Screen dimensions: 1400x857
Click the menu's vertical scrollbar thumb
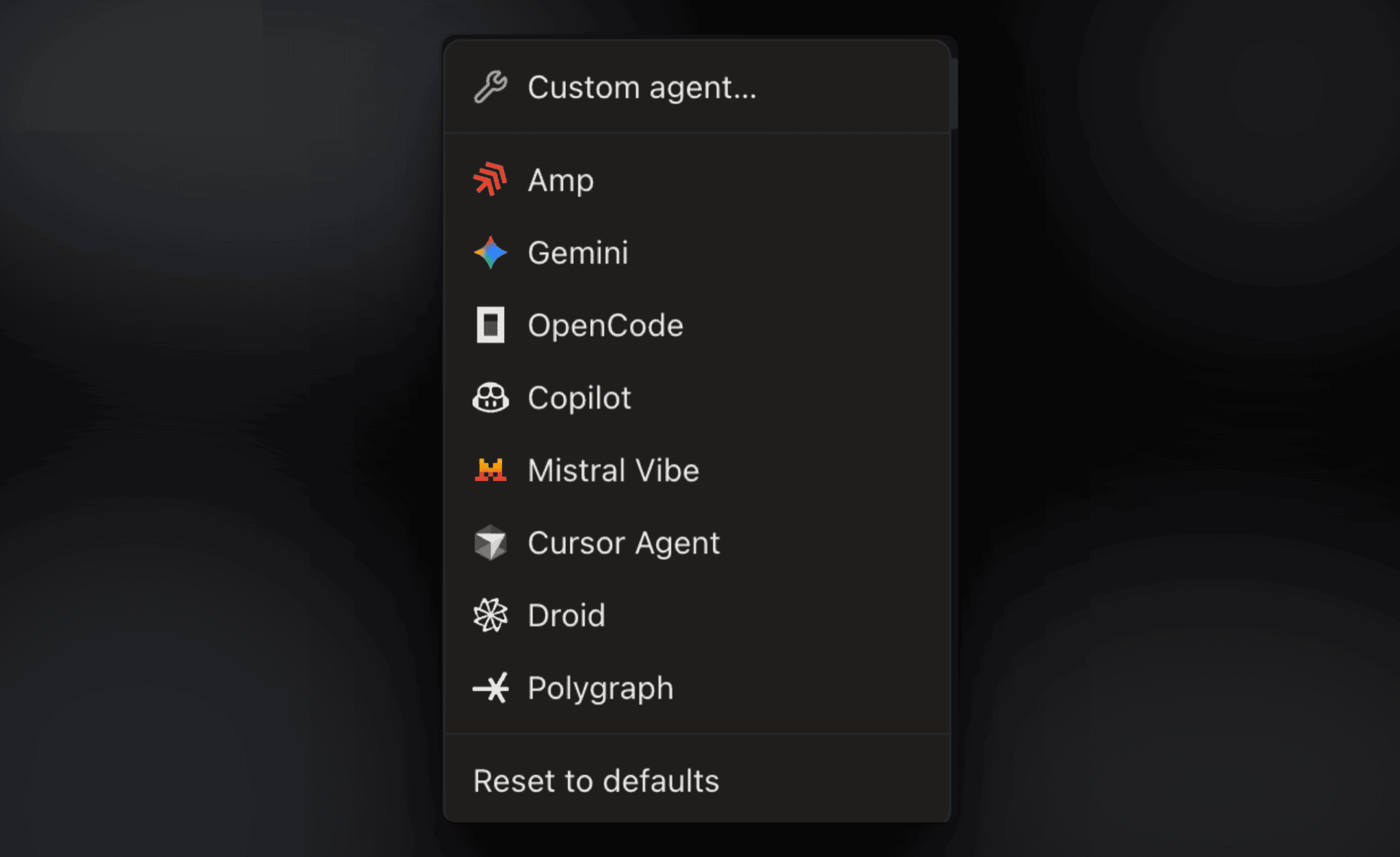click(x=953, y=94)
